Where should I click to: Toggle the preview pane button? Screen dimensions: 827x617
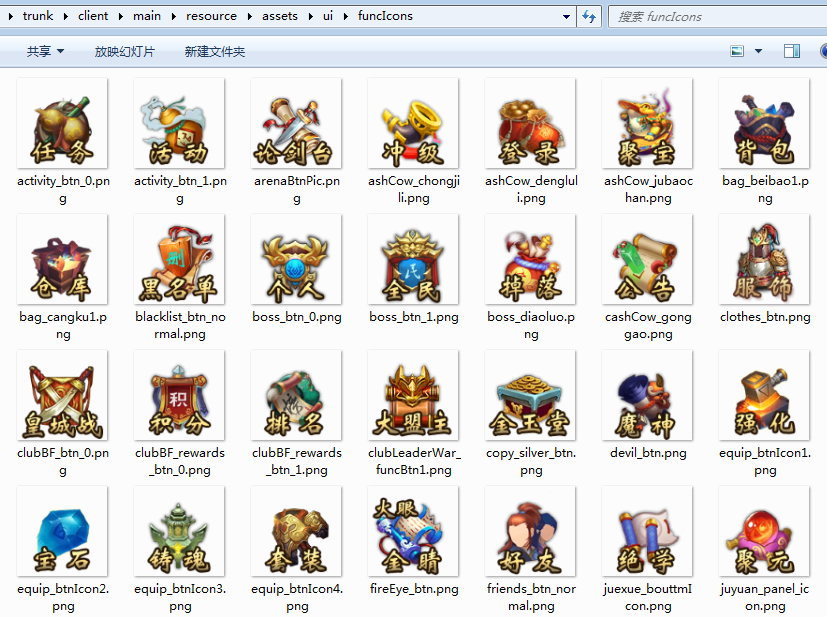pyautogui.click(x=791, y=51)
